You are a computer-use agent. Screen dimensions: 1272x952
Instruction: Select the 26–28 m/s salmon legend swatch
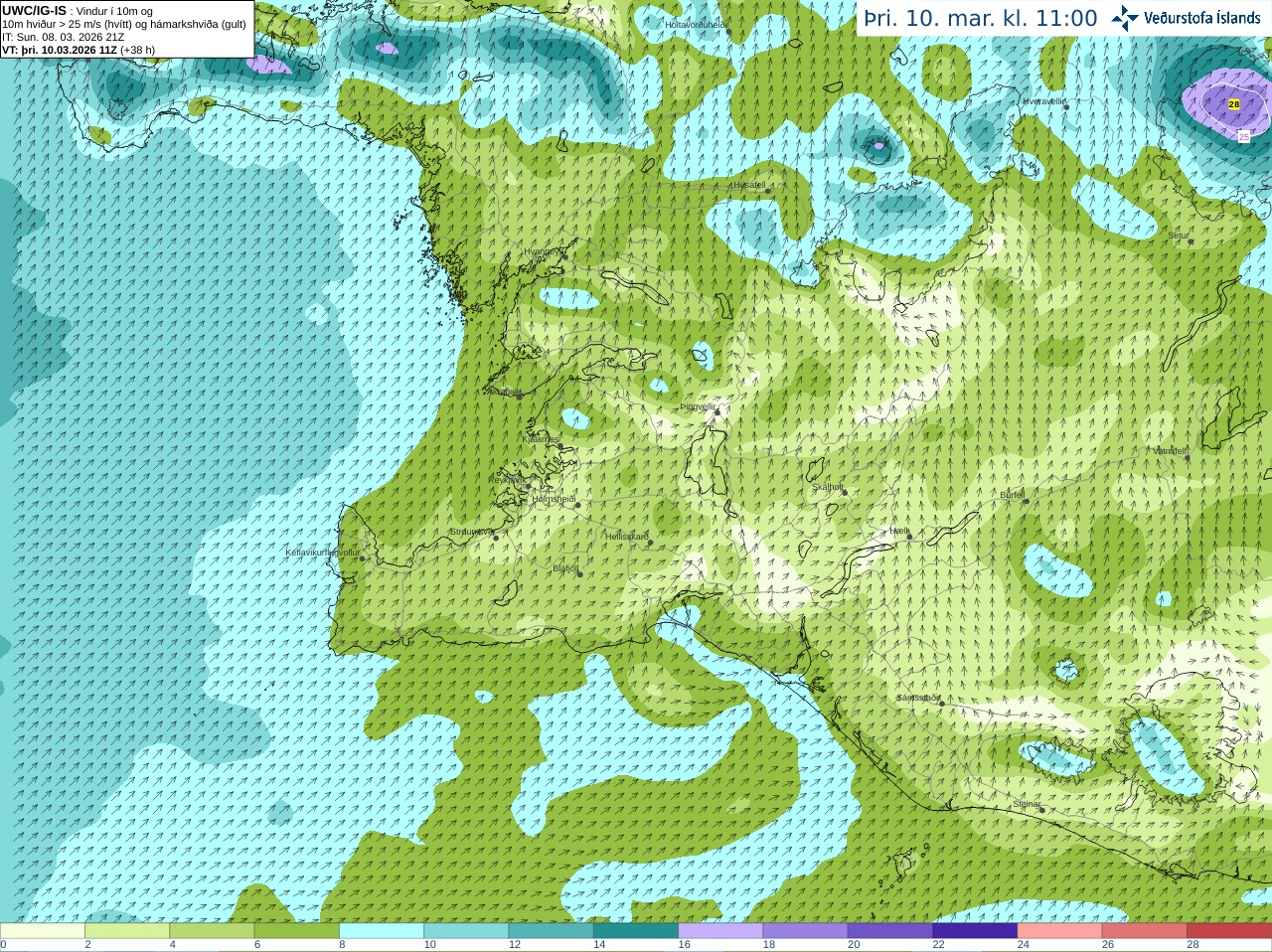(x=1145, y=931)
